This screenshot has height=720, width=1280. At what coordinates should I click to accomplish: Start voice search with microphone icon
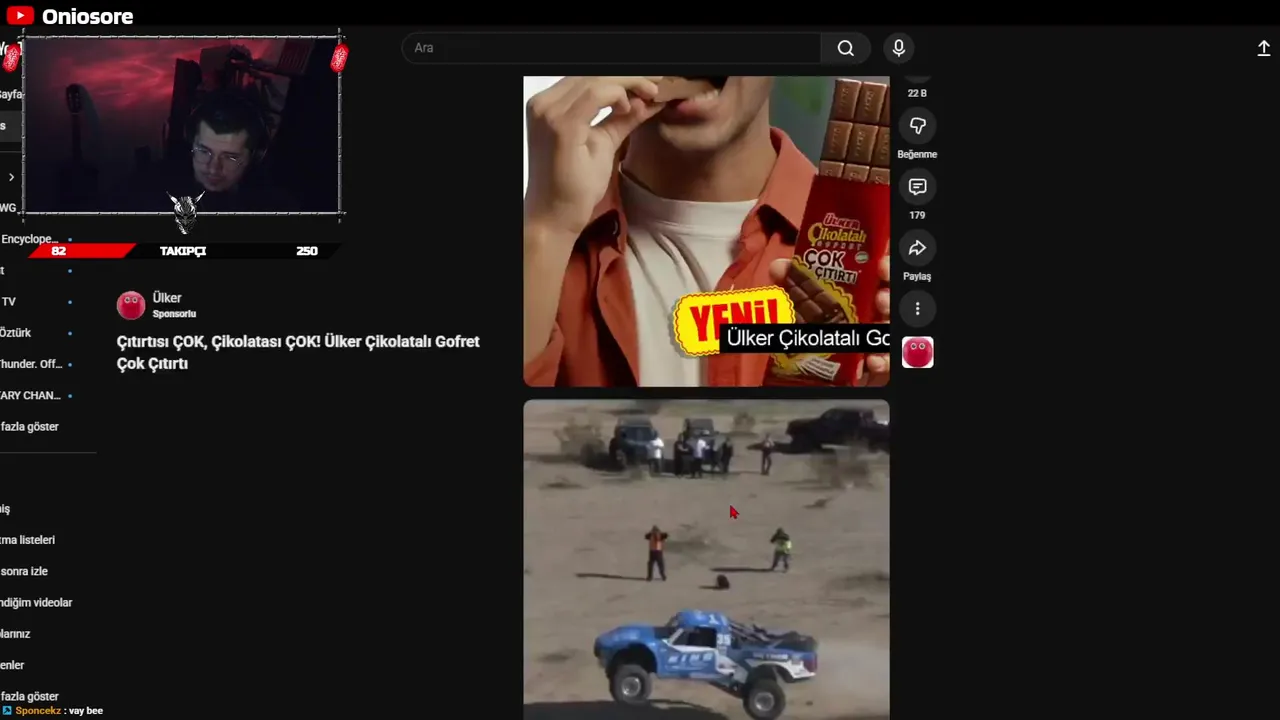(898, 48)
